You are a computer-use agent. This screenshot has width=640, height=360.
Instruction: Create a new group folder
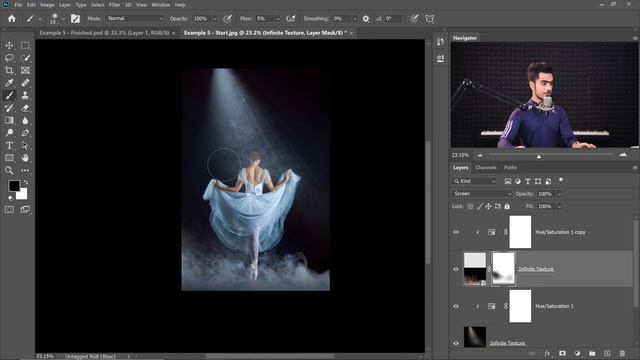[x=592, y=353]
